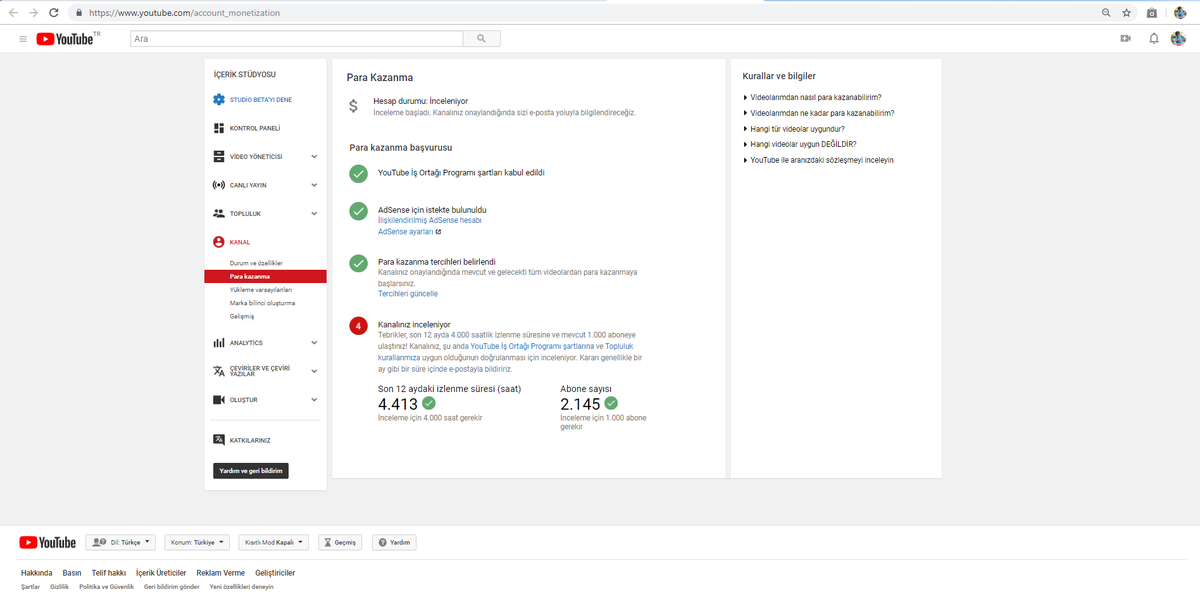Click browser forward arrow
The image size is (1200, 606).
[34, 13]
